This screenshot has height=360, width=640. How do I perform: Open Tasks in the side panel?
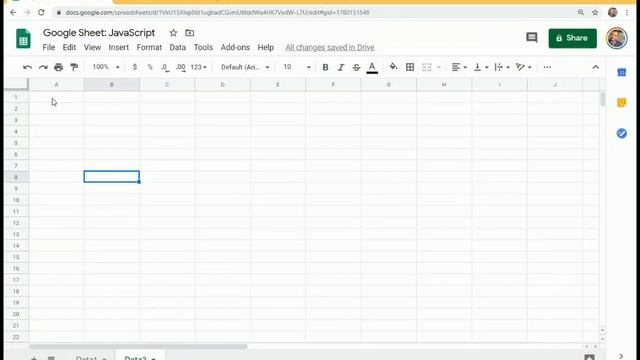(621, 133)
